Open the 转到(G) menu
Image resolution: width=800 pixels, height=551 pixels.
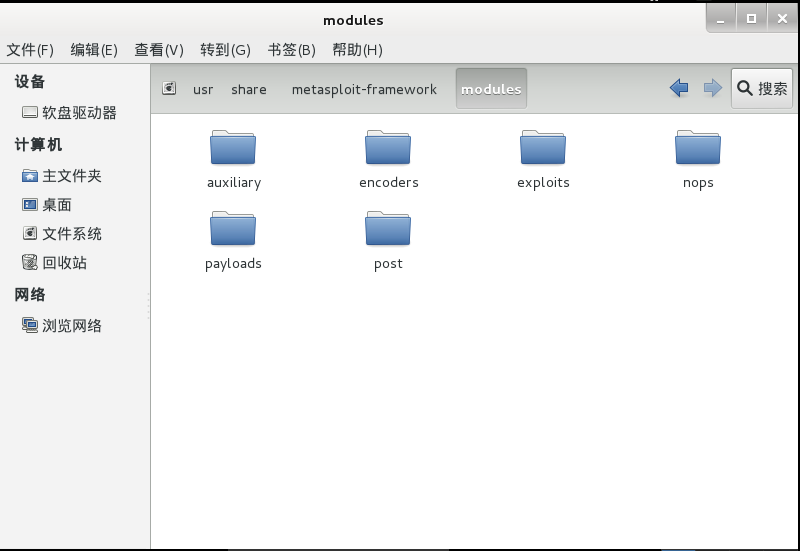point(225,50)
